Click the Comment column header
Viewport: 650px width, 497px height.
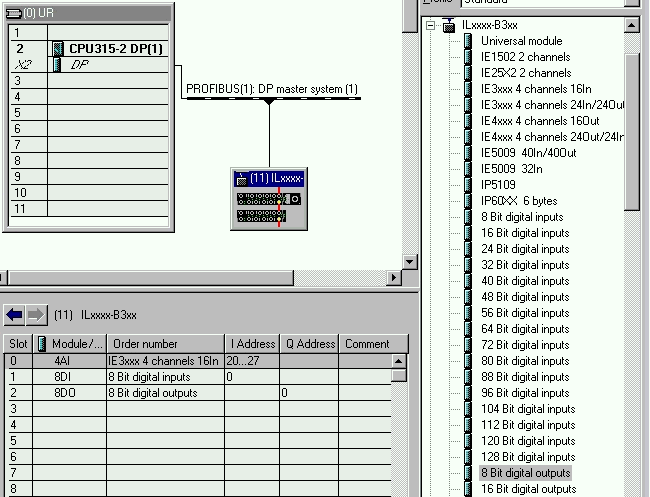coord(374,344)
